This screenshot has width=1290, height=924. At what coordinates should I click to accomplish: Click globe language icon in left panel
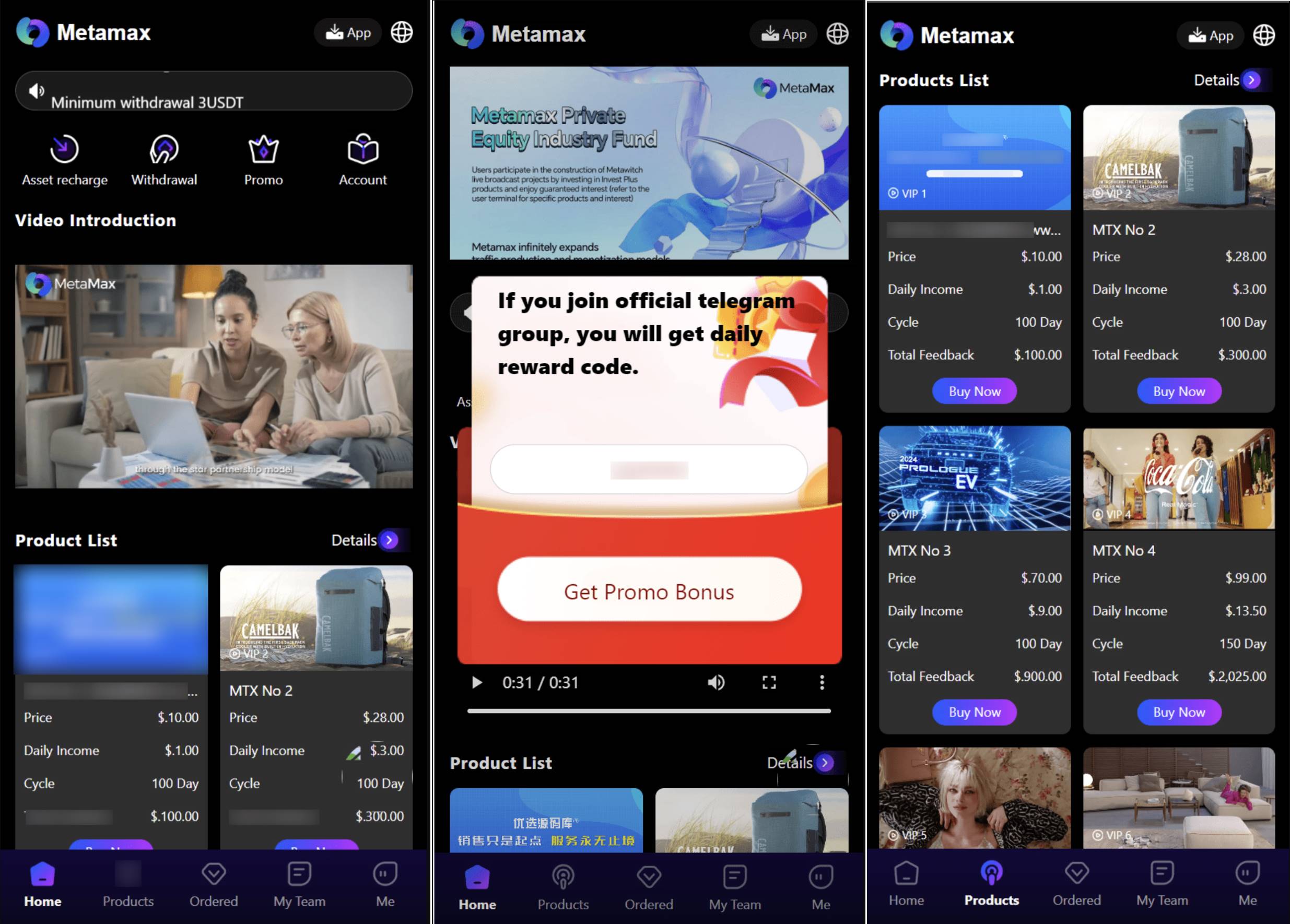(402, 32)
